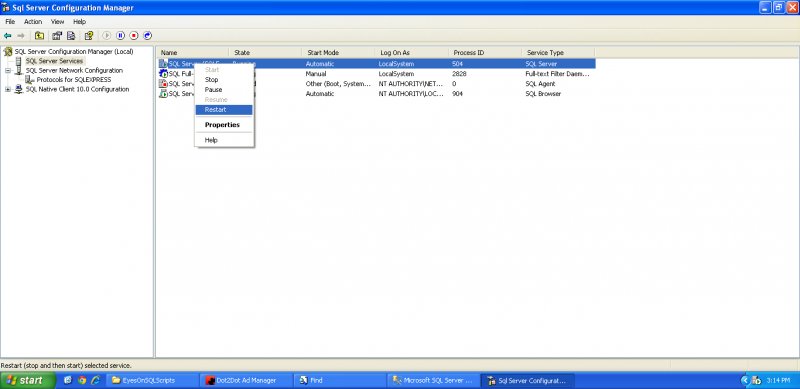The height and width of the screenshot is (389, 800).
Task: Switch to Dot2Dot Ad Manager taskbar window
Action: tap(247, 380)
